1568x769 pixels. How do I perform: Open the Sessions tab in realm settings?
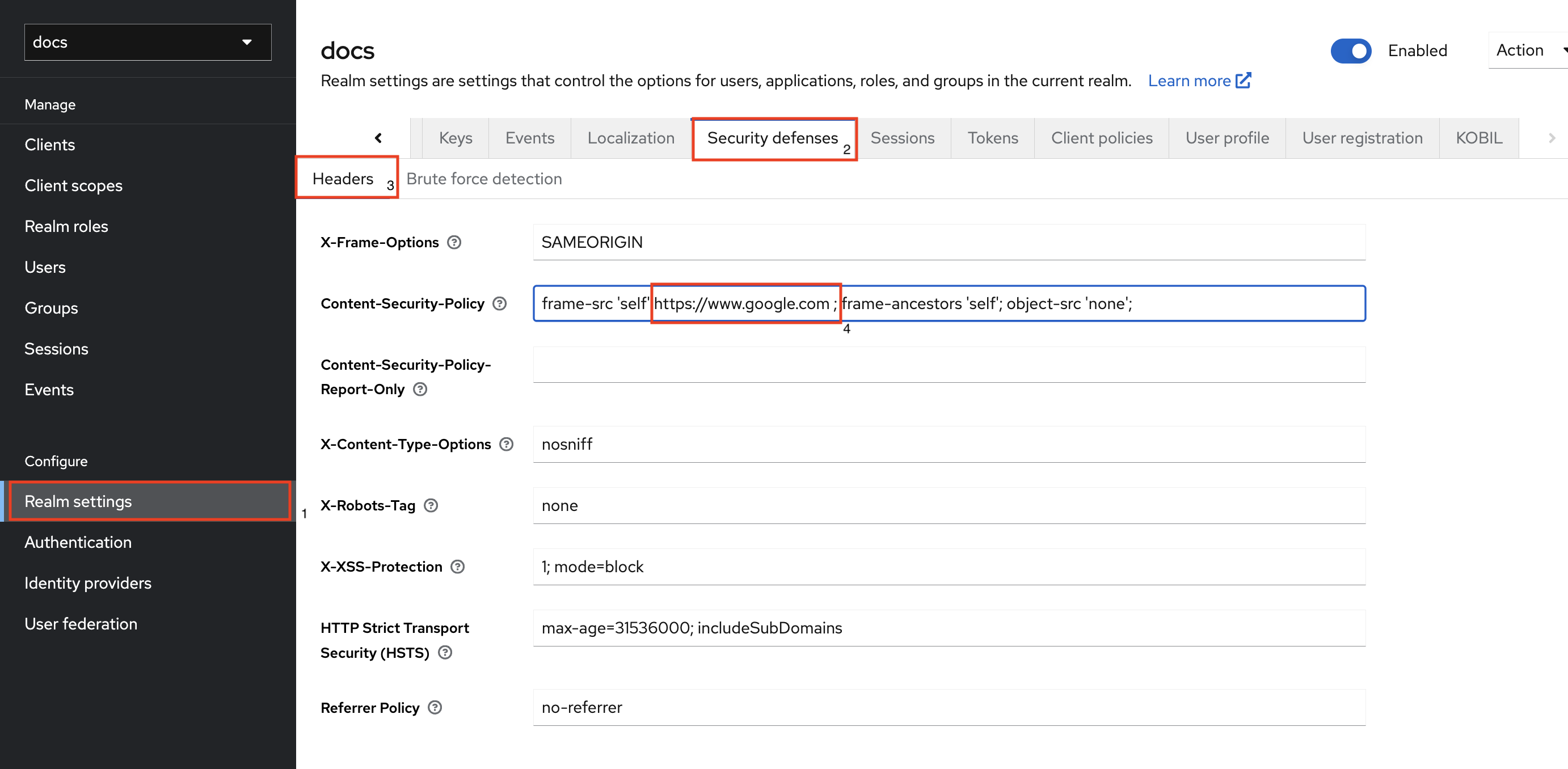click(902, 138)
